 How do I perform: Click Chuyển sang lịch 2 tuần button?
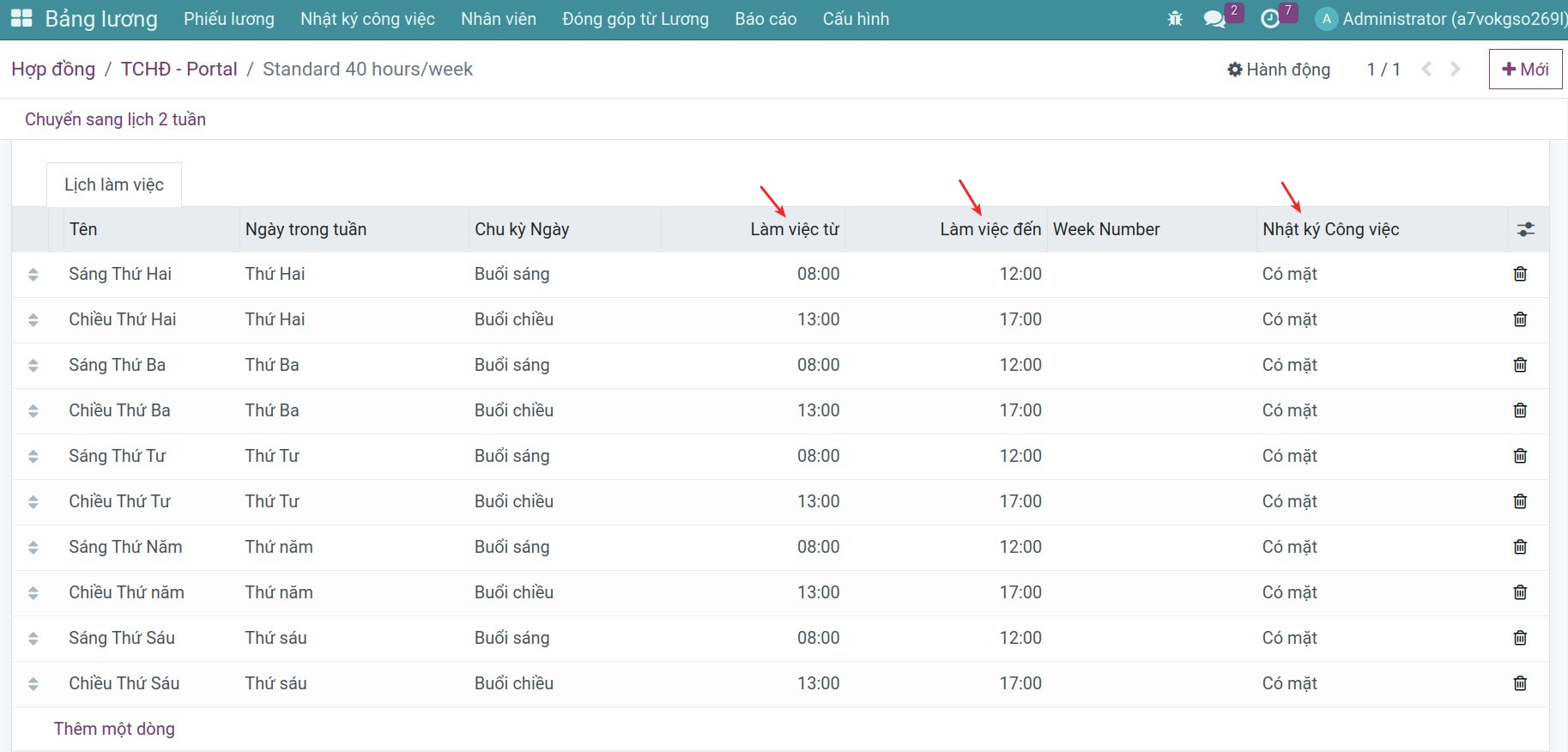click(115, 119)
